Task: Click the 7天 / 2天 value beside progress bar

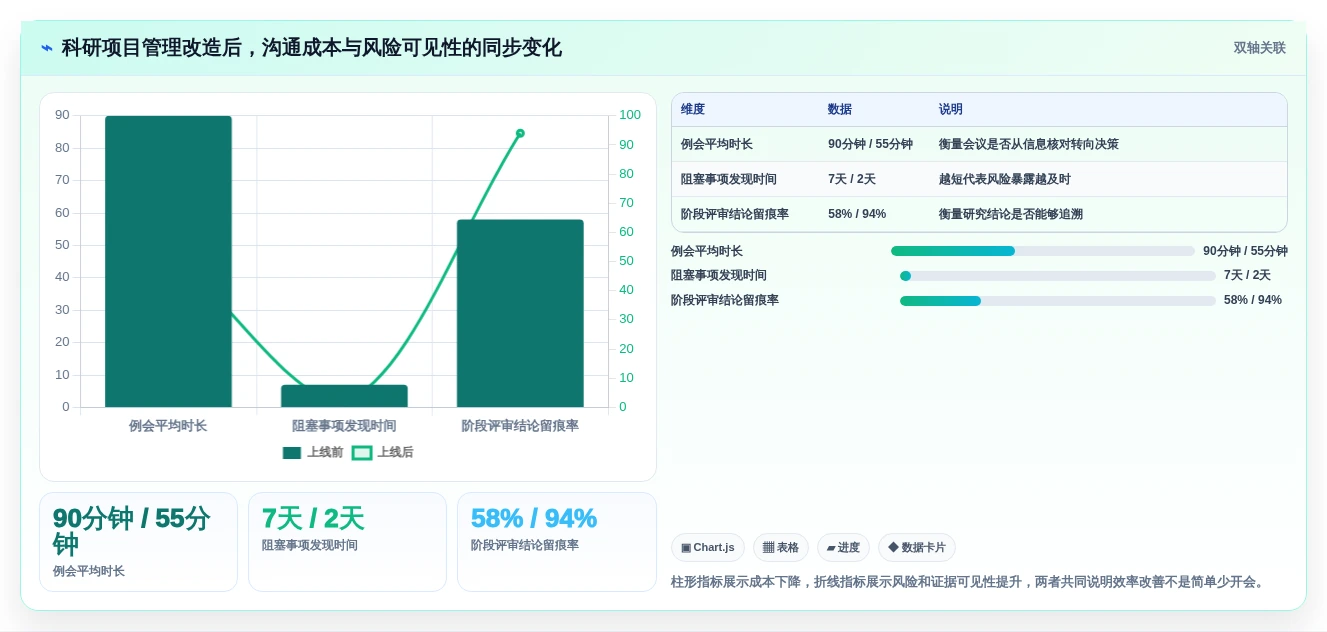Action: (x=1247, y=276)
